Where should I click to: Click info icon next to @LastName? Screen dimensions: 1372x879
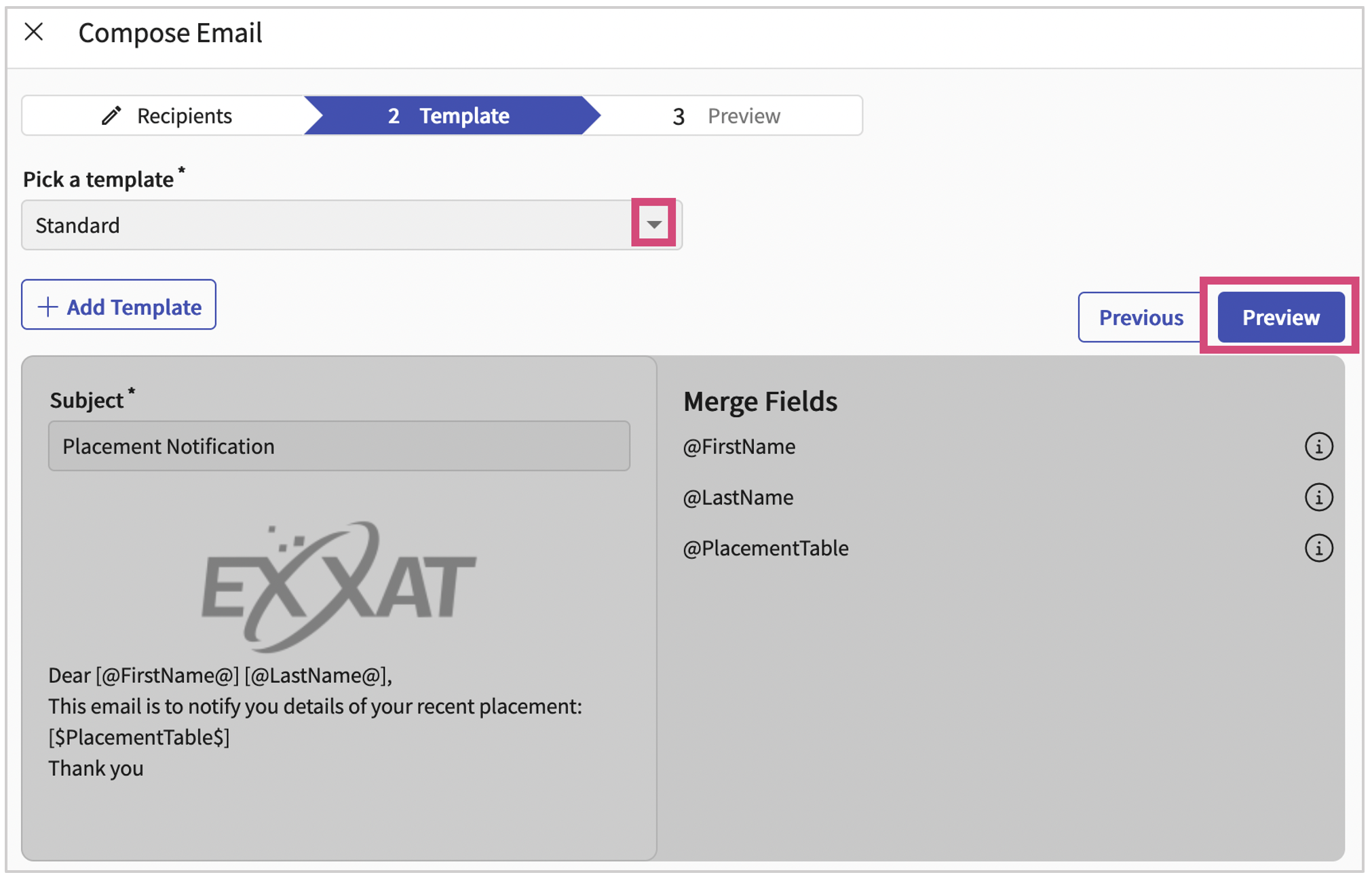[x=1318, y=497]
